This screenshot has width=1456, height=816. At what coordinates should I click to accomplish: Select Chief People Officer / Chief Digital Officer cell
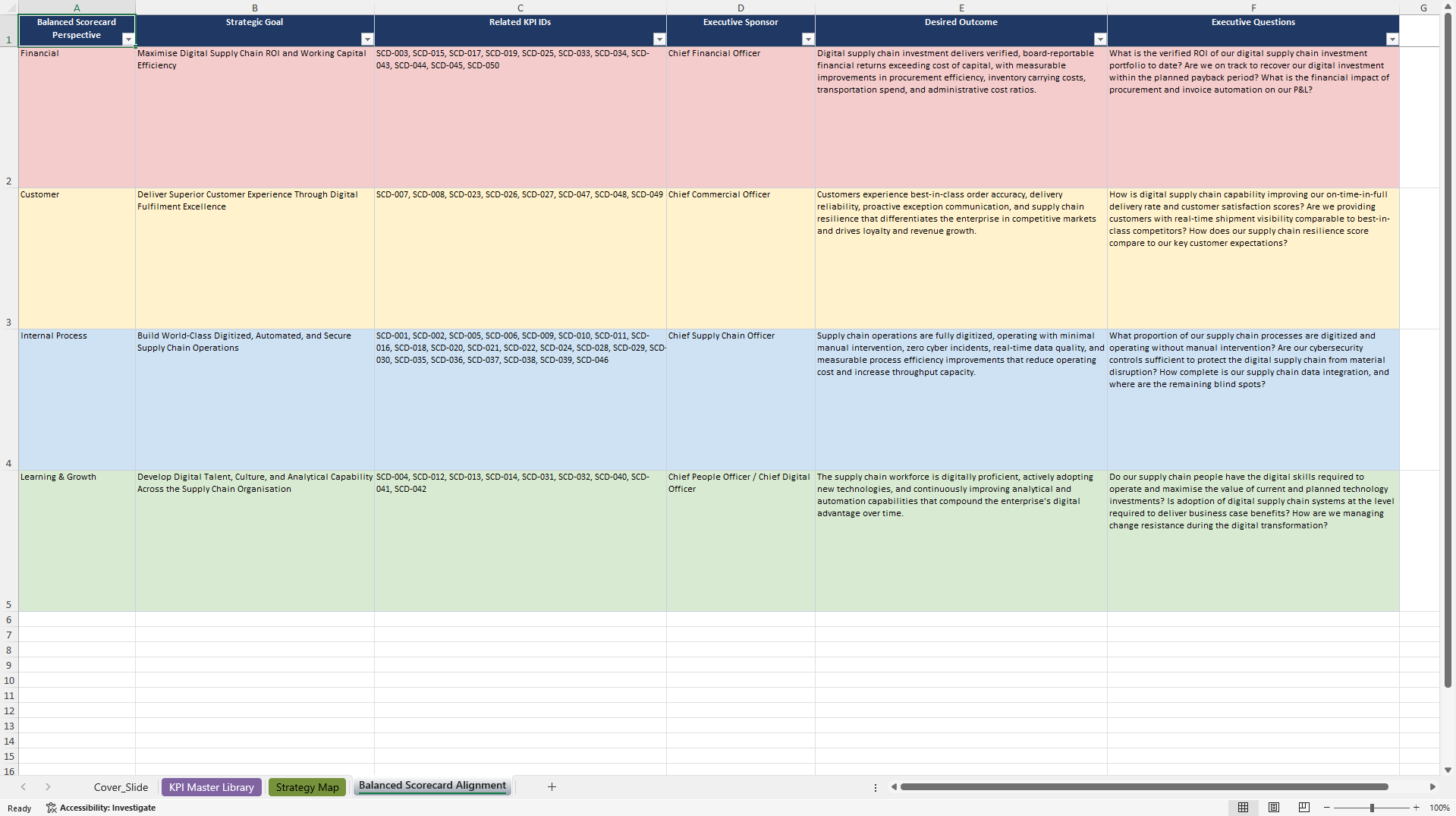tap(741, 540)
